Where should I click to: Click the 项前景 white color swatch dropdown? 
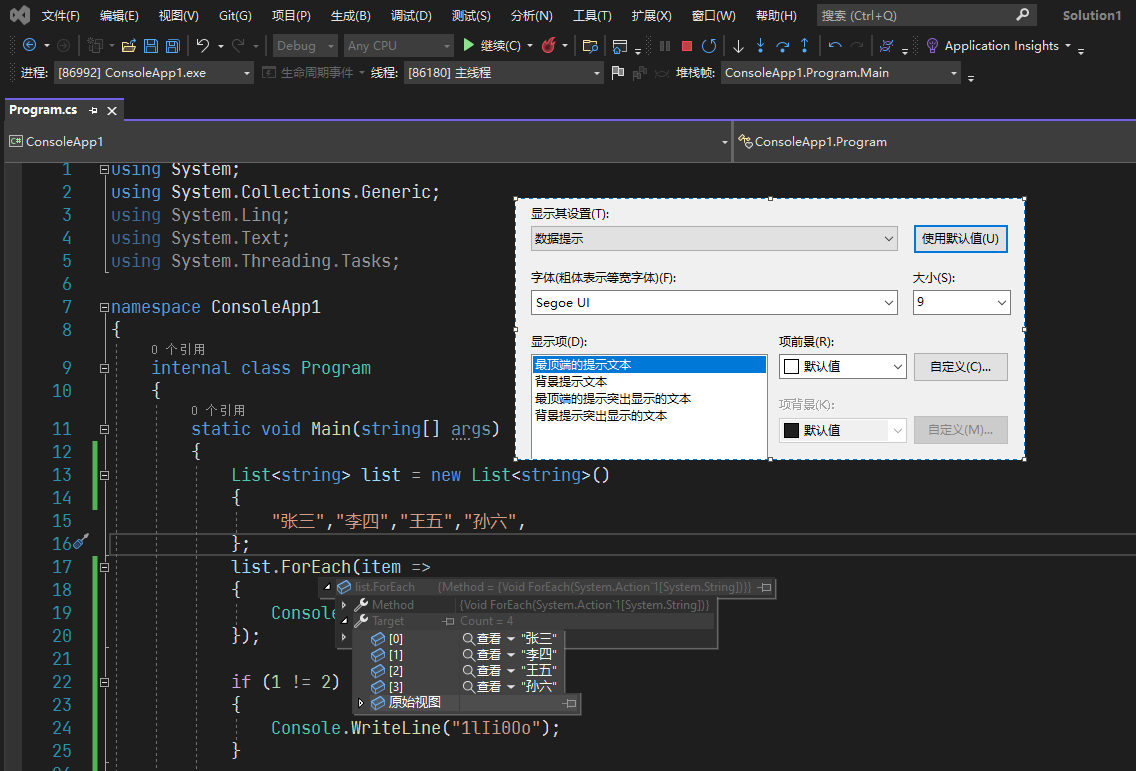[x=842, y=367]
